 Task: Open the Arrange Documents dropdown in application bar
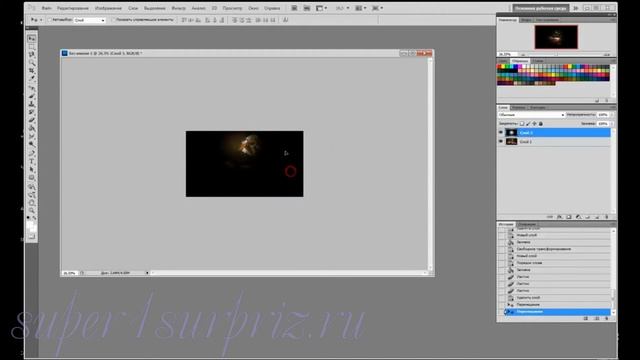[360, 8]
